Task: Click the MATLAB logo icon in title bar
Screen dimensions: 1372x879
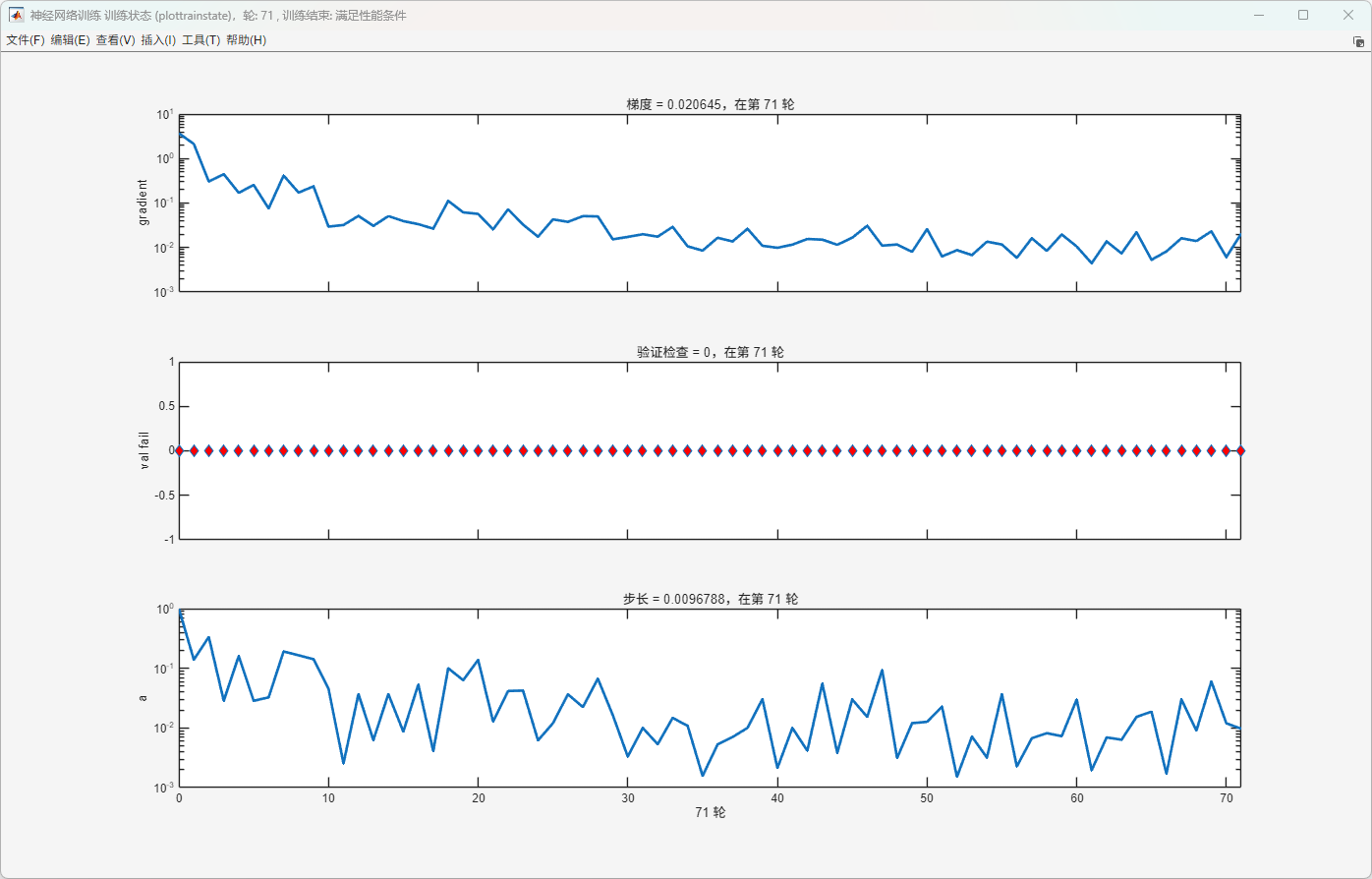Action: tap(16, 15)
